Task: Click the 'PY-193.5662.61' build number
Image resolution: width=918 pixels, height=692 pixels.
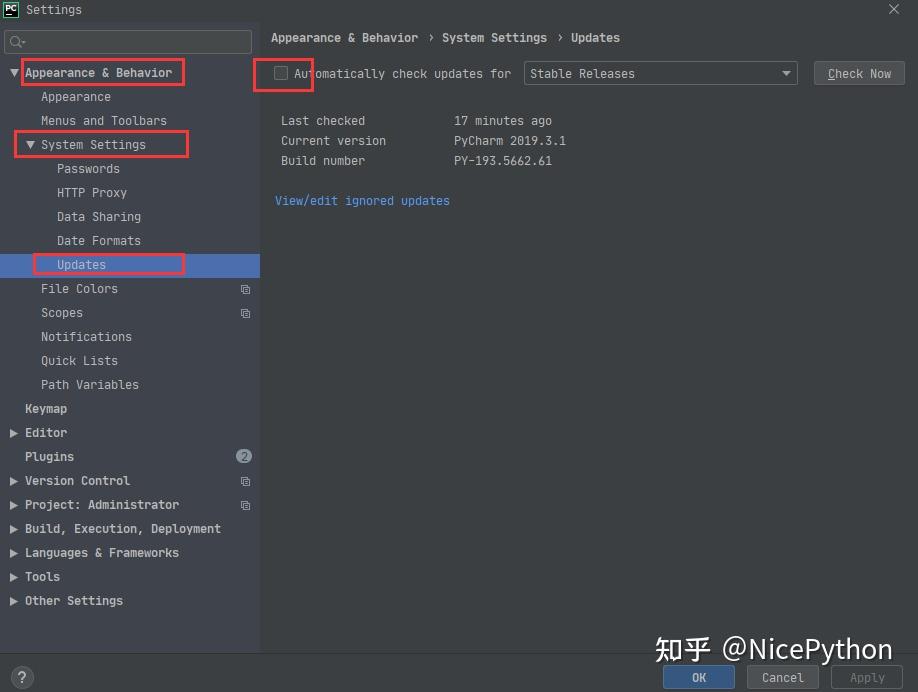Action: tap(502, 160)
